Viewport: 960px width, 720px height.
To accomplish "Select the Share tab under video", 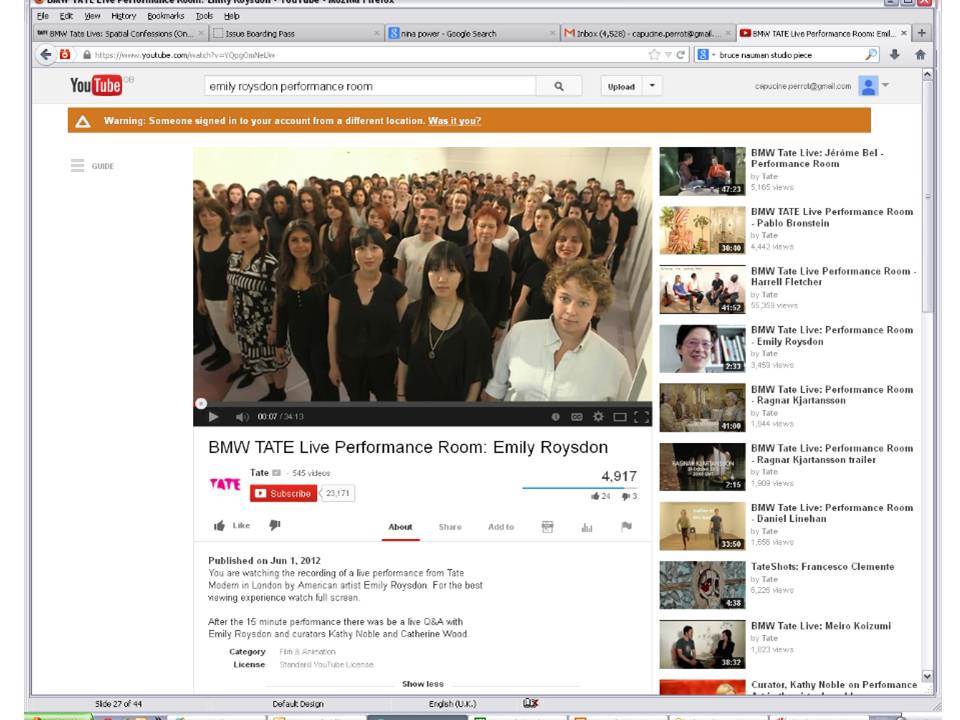I will 450,527.
